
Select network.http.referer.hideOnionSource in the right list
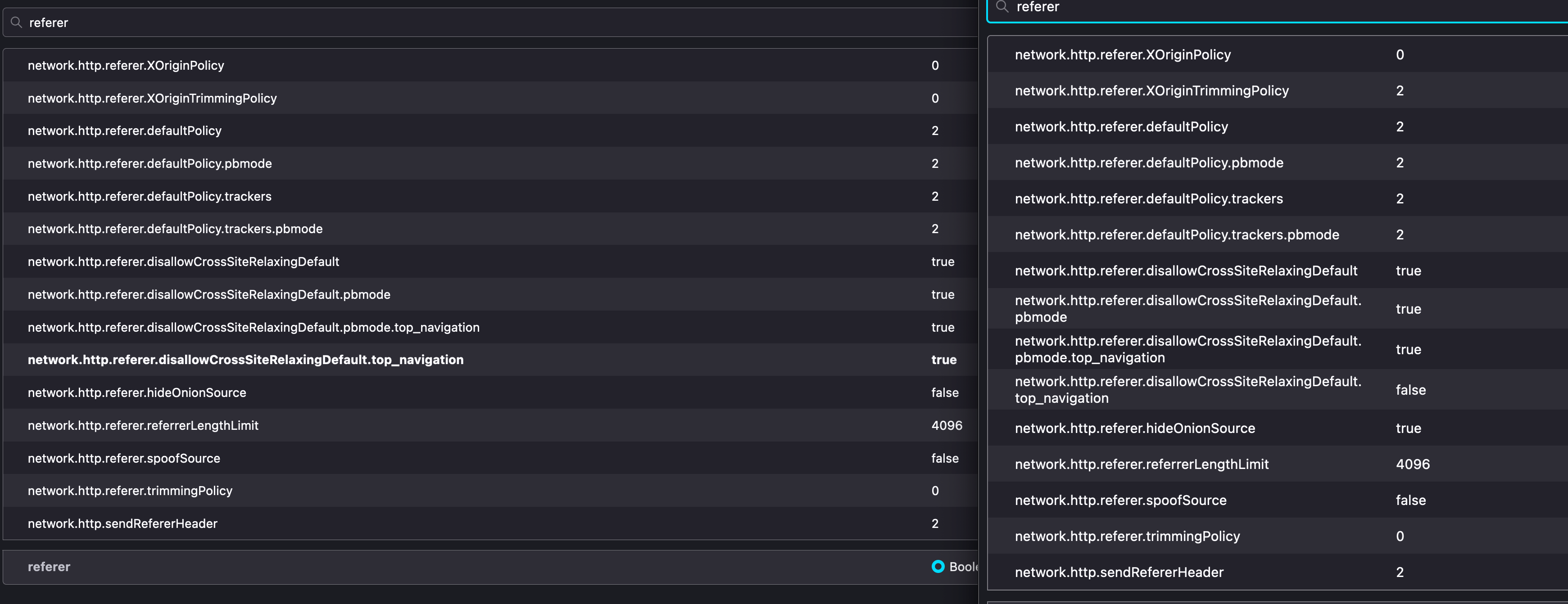[1134, 428]
